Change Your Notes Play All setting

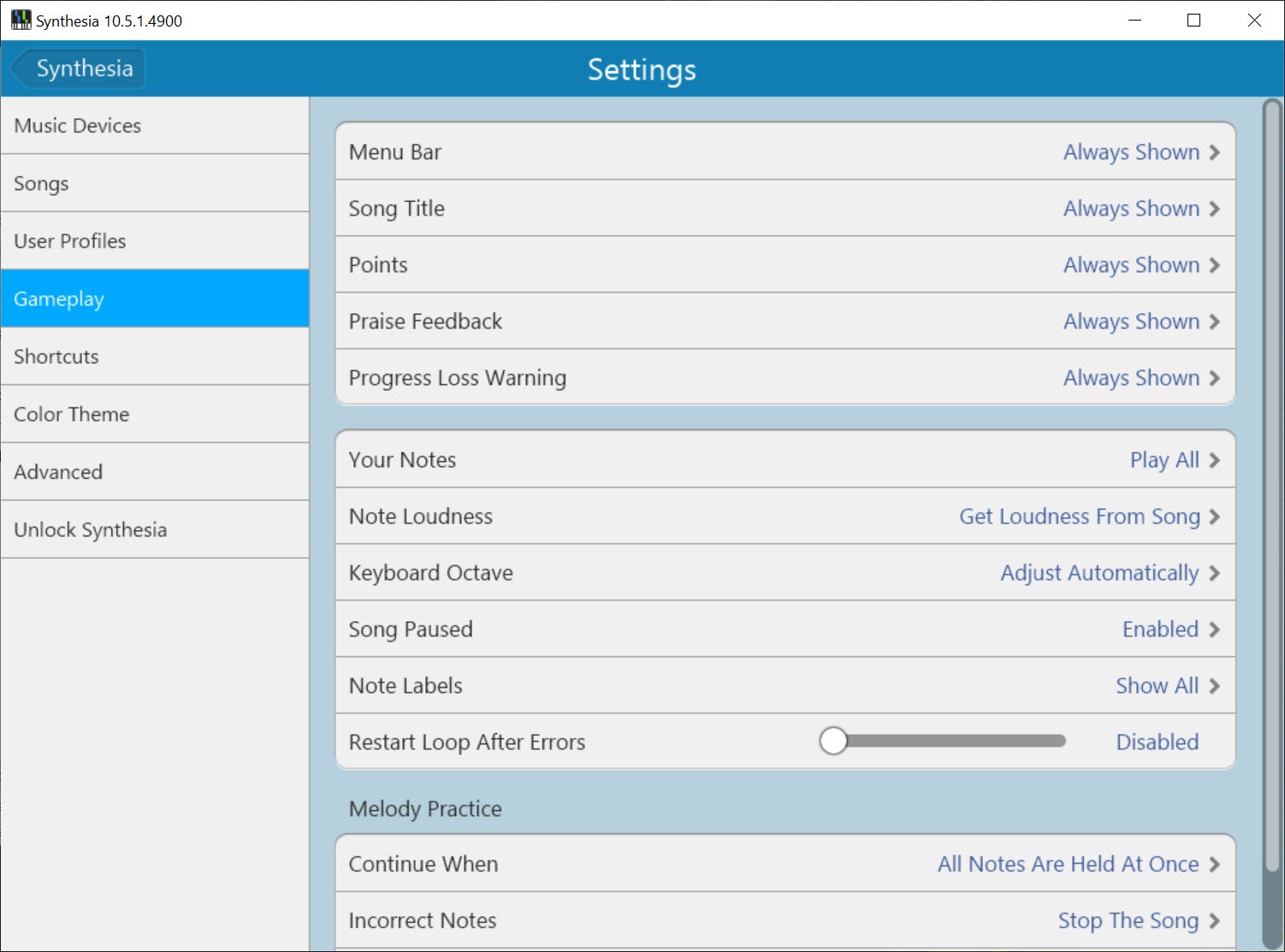(x=1164, y=460)
